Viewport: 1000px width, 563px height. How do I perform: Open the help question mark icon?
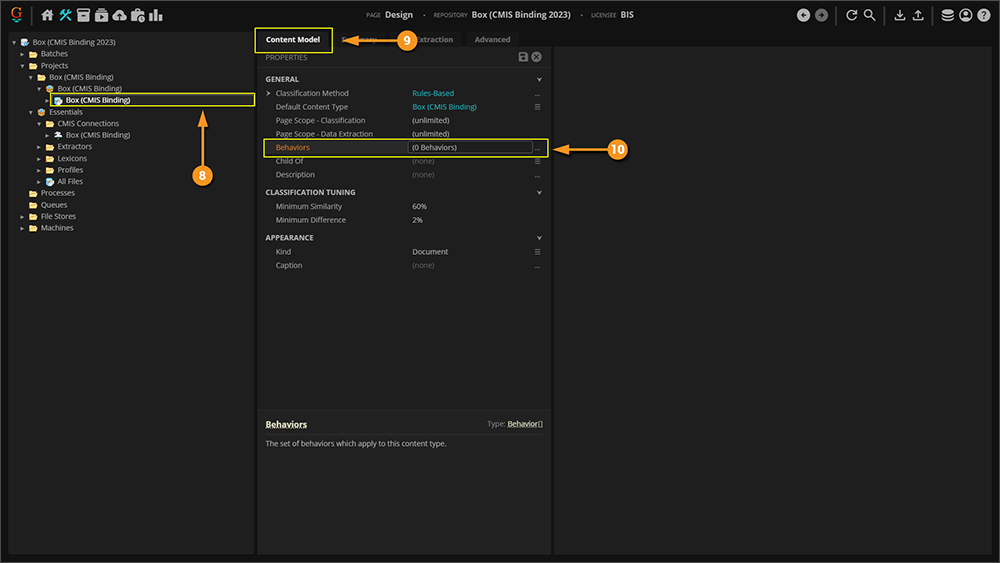tap(984, 15)
